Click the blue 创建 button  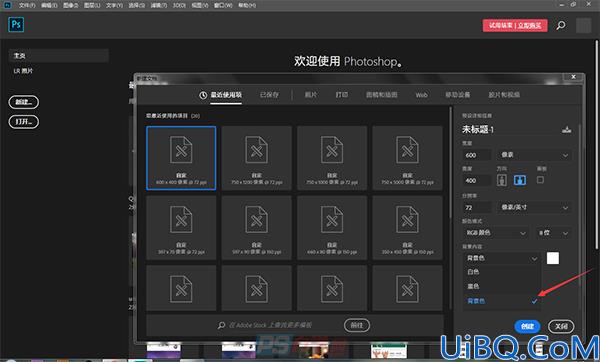click(527, 326)
